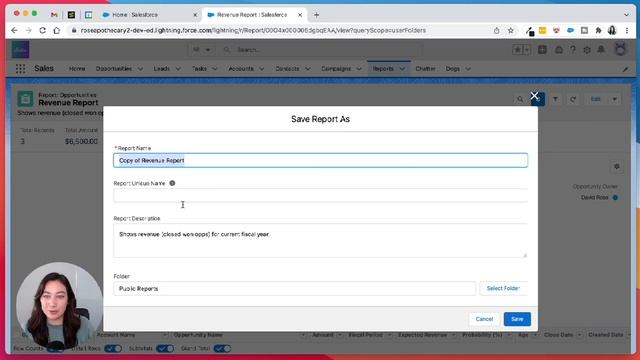Click the Folder field showing Public Reports
The width and height of the screenshot is (640, 360).
tap(294, 289)
